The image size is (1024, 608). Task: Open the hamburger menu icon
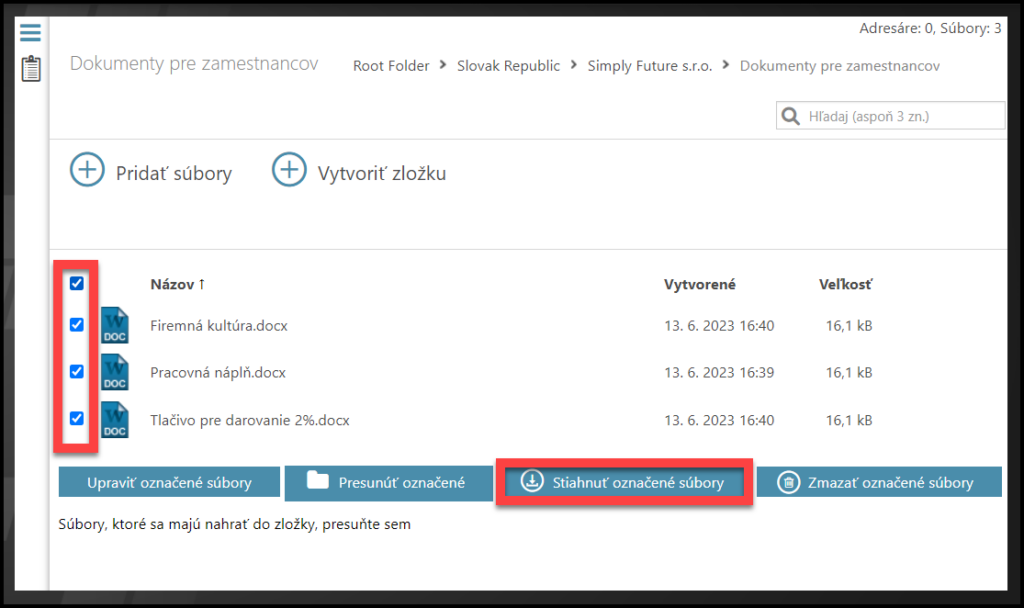pos(30,32)
